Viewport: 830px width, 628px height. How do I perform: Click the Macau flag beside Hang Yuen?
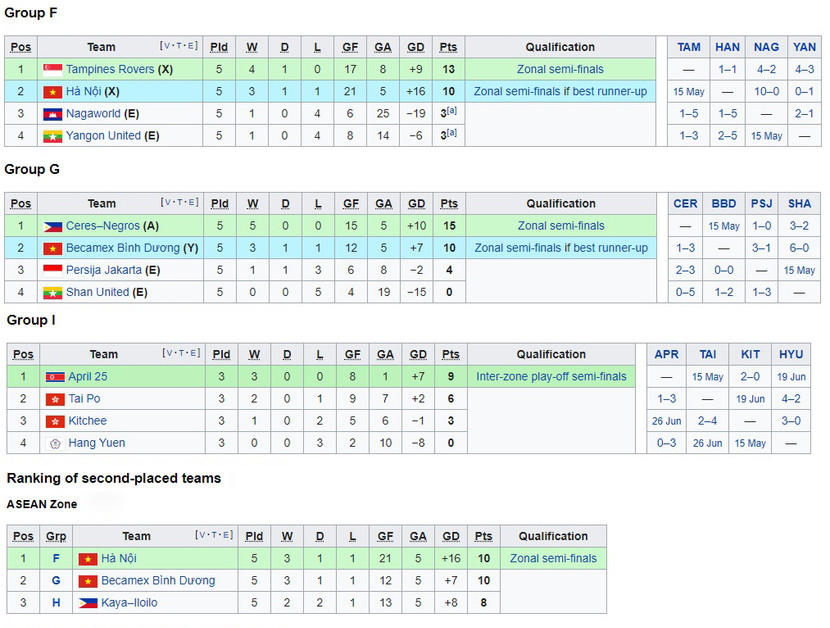[x=55, y=443]
